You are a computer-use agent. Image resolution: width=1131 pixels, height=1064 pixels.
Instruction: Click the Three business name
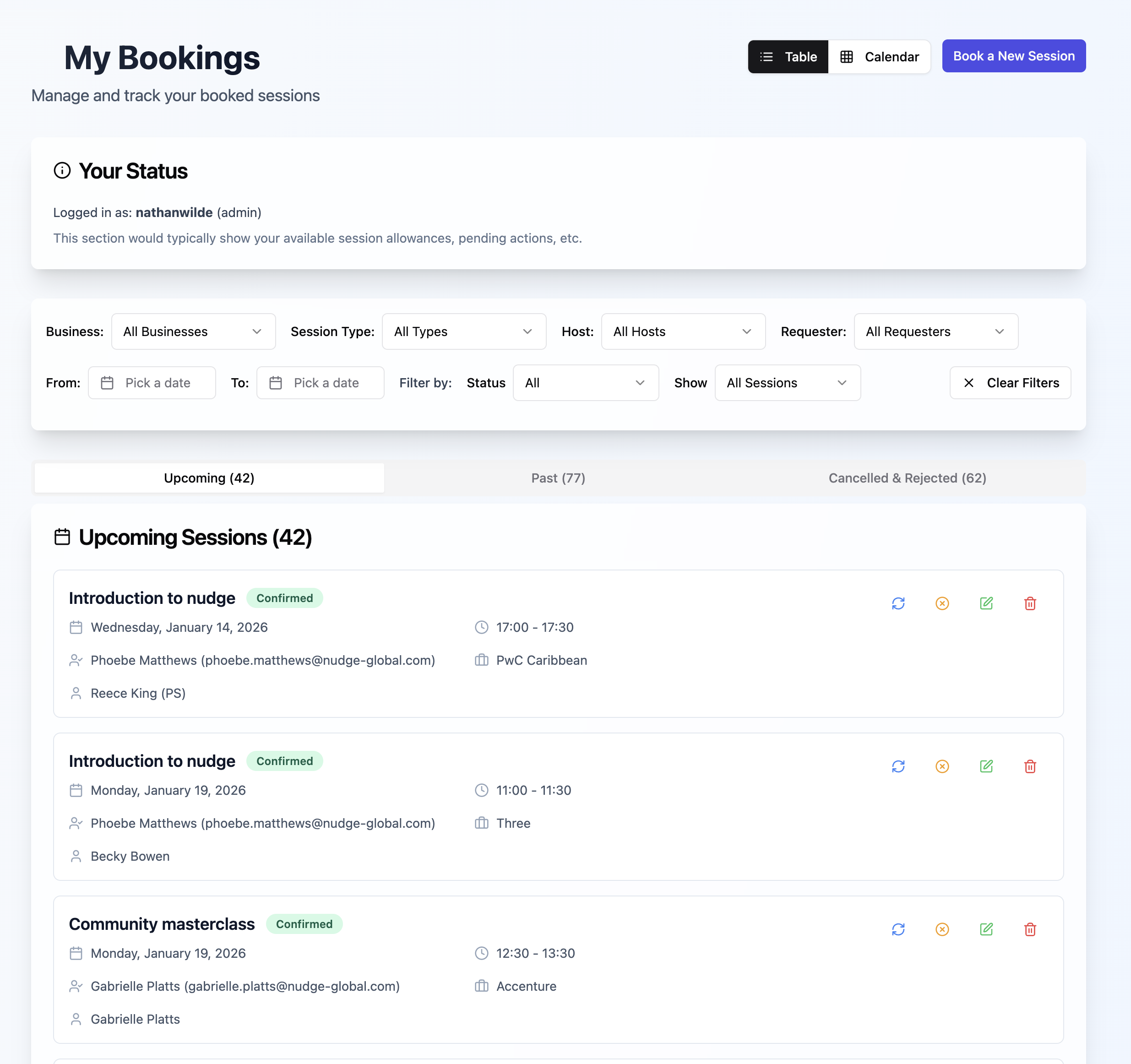[513, 823]
